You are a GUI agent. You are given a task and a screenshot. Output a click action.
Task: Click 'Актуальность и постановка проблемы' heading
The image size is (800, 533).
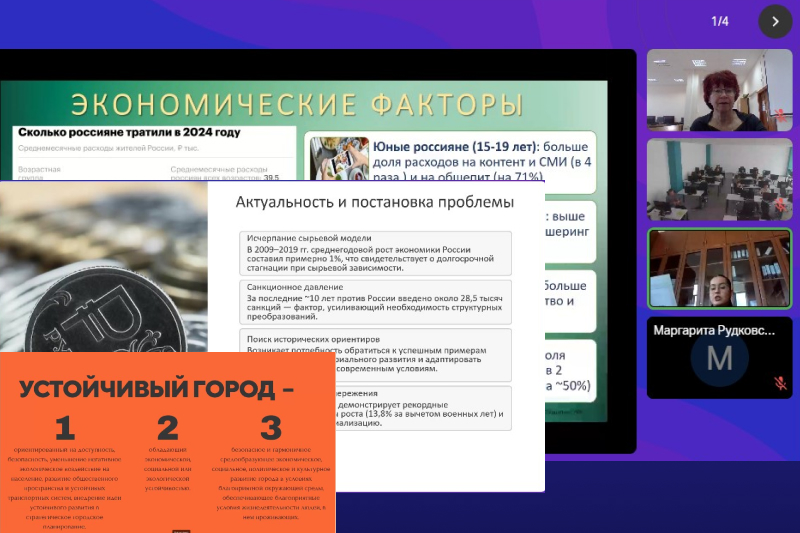(x=374, y=202)
